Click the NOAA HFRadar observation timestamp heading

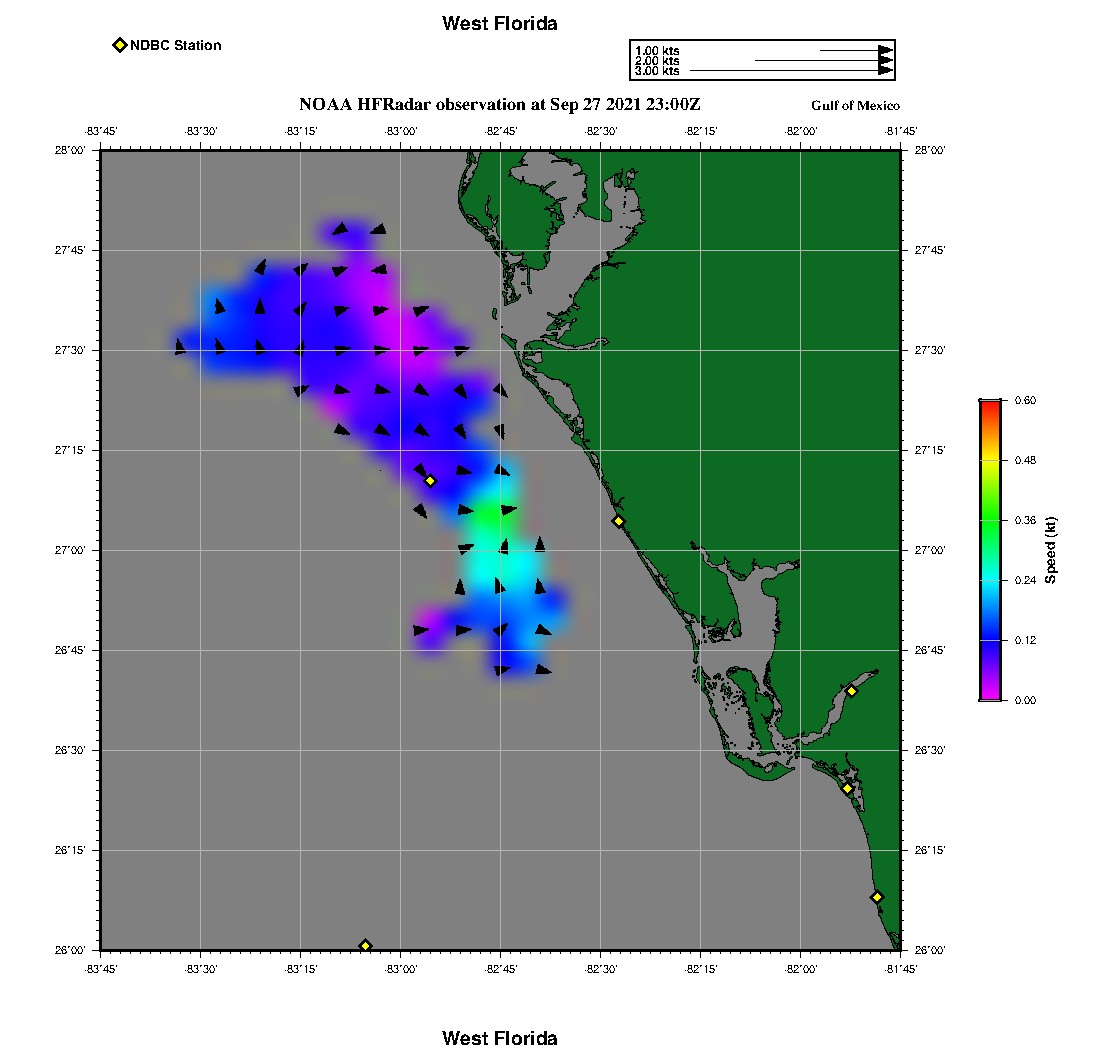coord(499,105)
